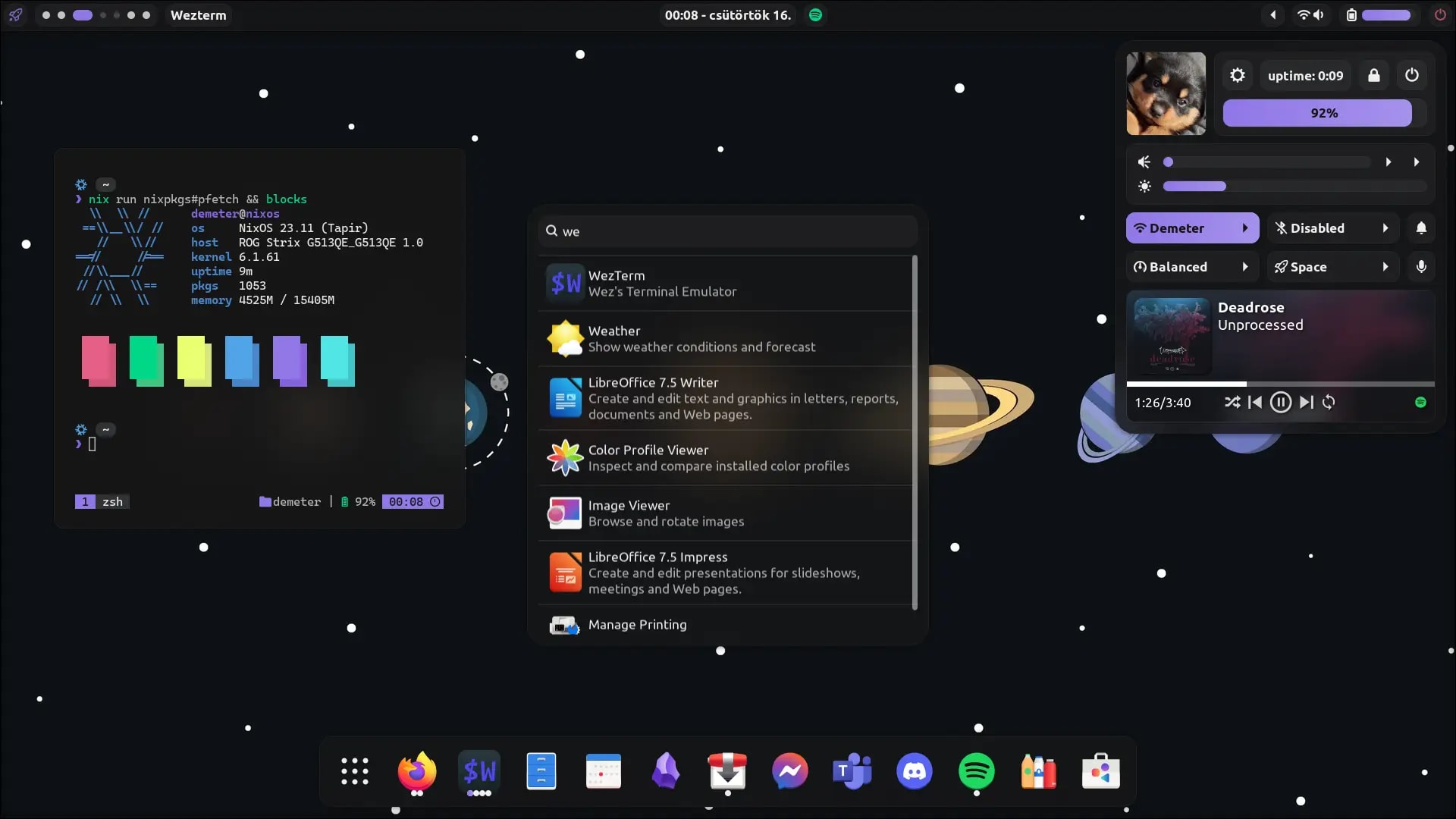Launch Spotify from the dock

977,770
